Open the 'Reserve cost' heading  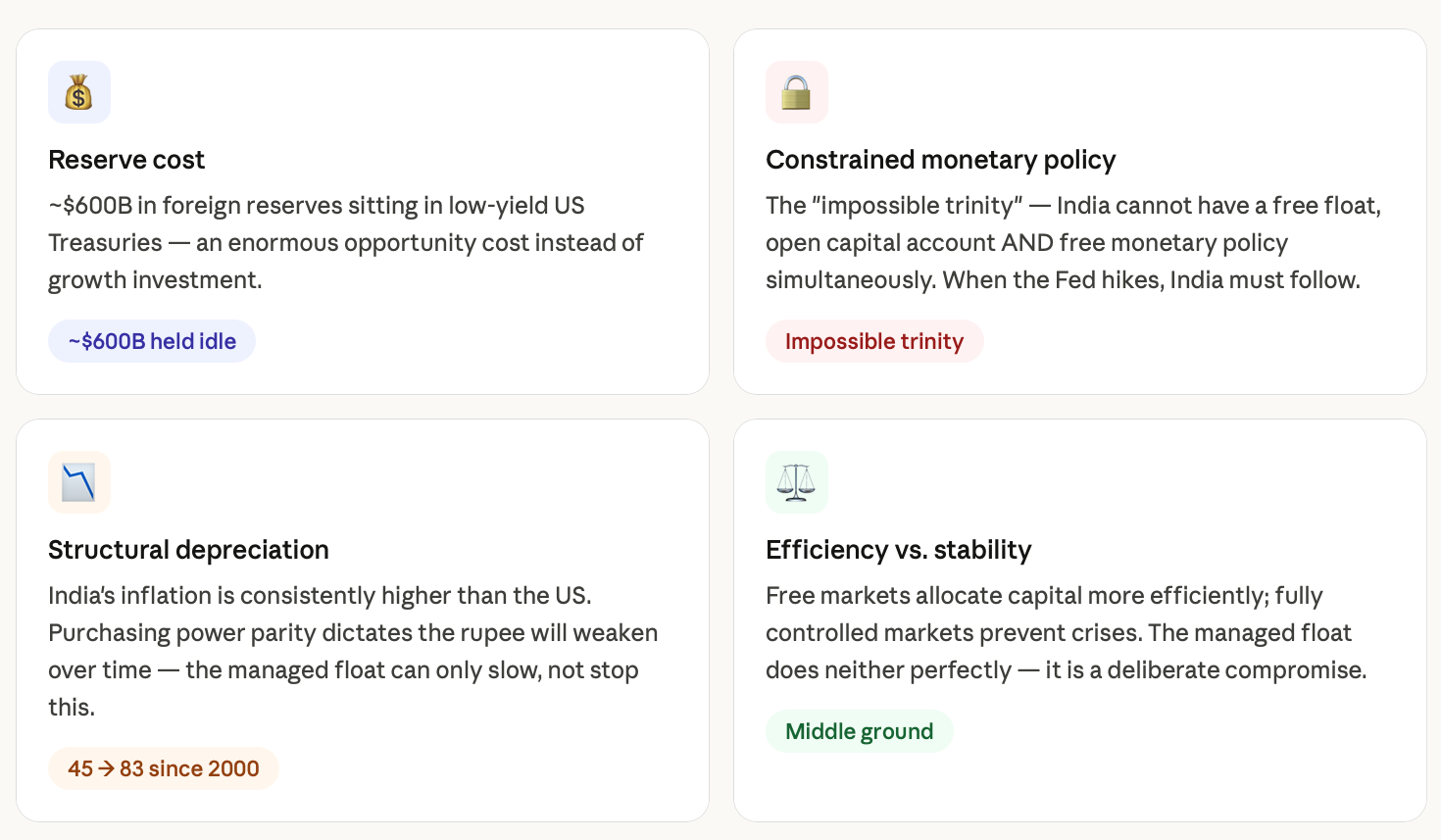point(126,160)
